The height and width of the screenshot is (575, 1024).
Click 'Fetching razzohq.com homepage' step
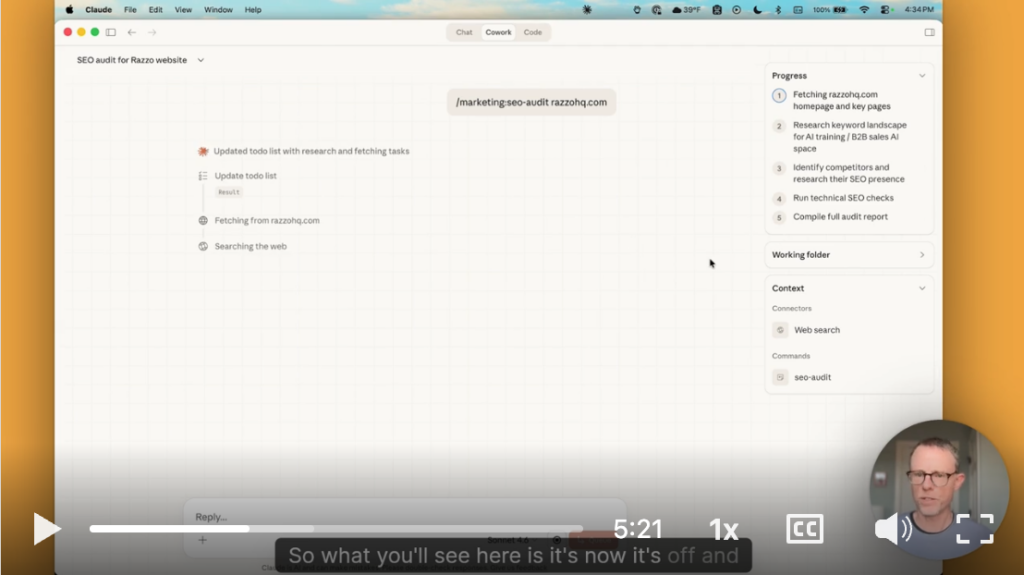tap(842, 101)
